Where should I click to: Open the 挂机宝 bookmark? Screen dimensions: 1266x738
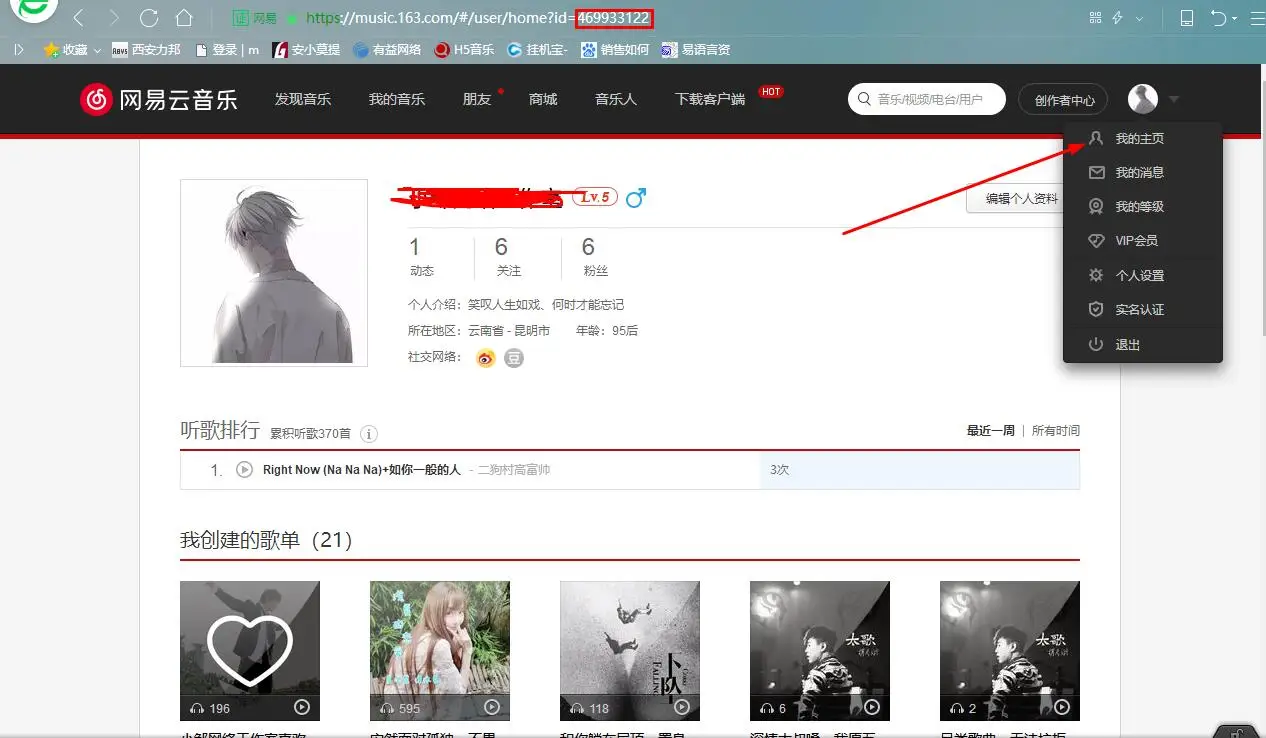(538, 49)
